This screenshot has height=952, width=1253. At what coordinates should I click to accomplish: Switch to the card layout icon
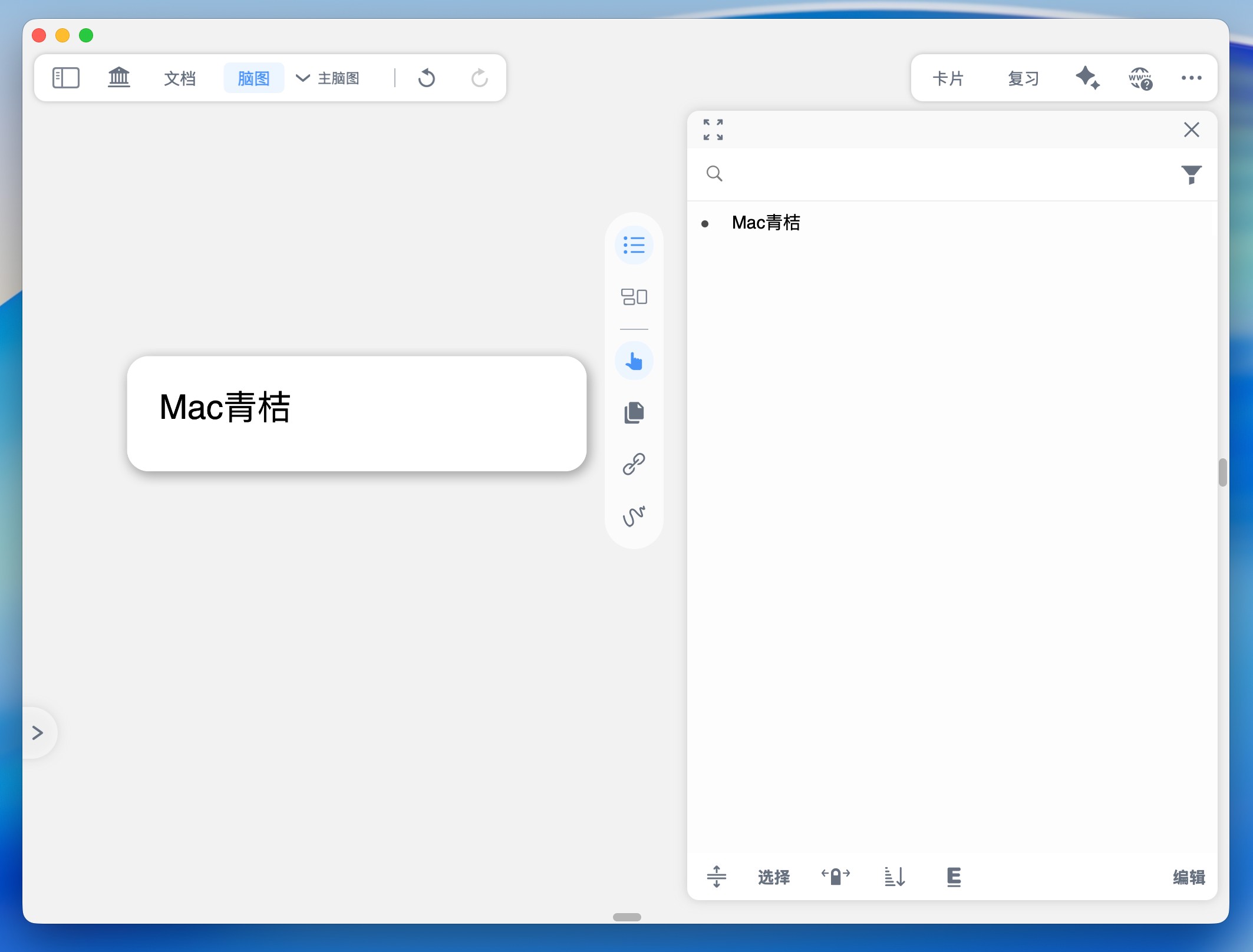click(634, 296)
